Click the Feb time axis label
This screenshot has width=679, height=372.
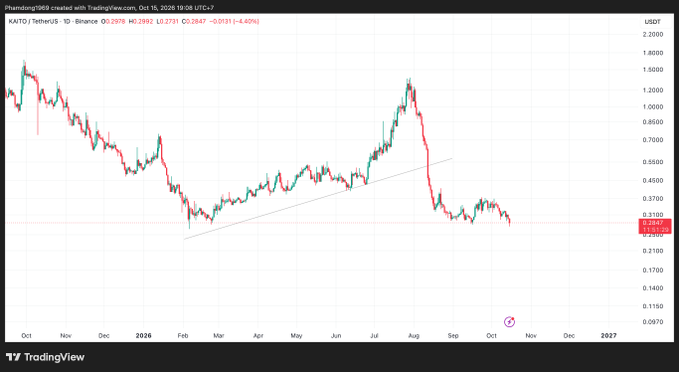pos(183,336)
